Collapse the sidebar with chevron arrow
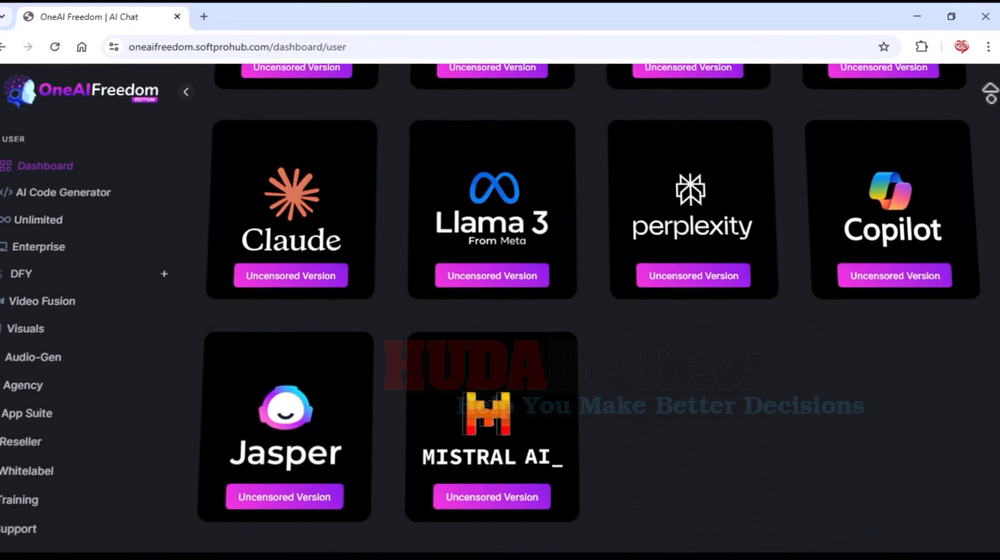Screen dimensions: 1000x560 tap(186, 92)
